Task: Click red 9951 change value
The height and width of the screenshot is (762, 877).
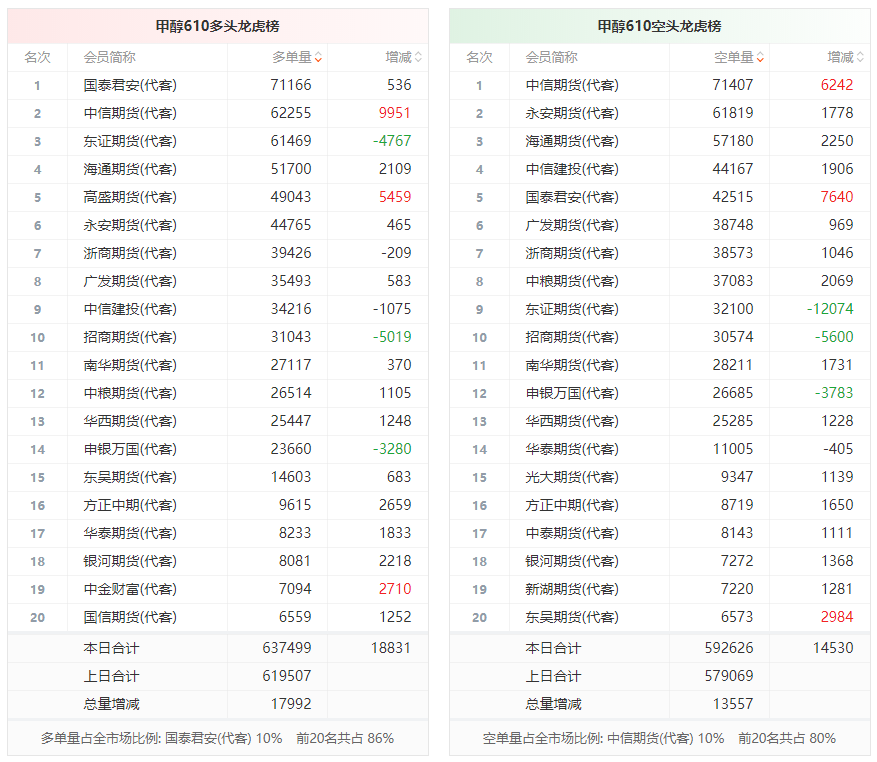Action: click(x=395, y=113)
